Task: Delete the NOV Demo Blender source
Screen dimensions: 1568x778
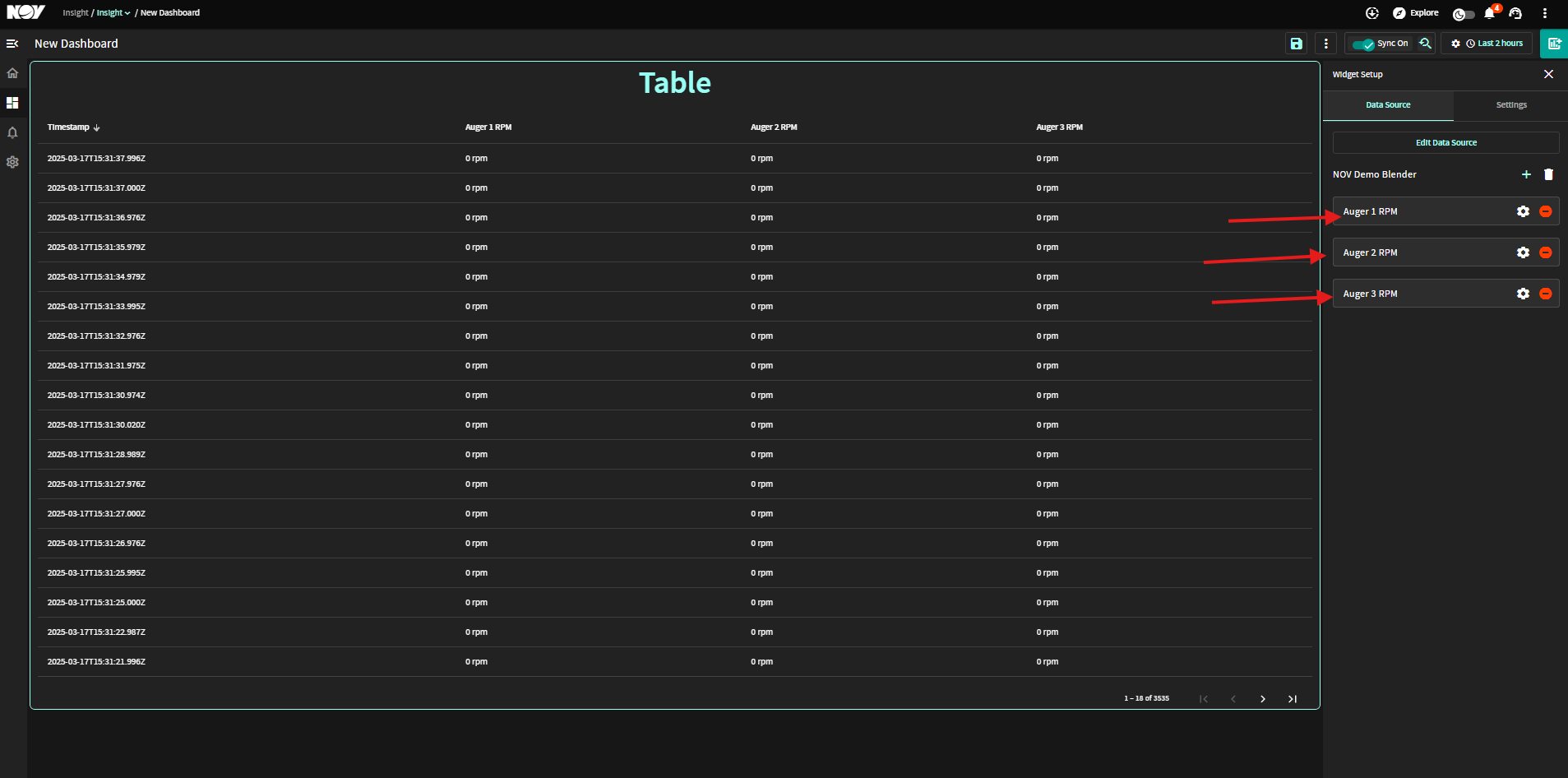Action: point(1548,174)
